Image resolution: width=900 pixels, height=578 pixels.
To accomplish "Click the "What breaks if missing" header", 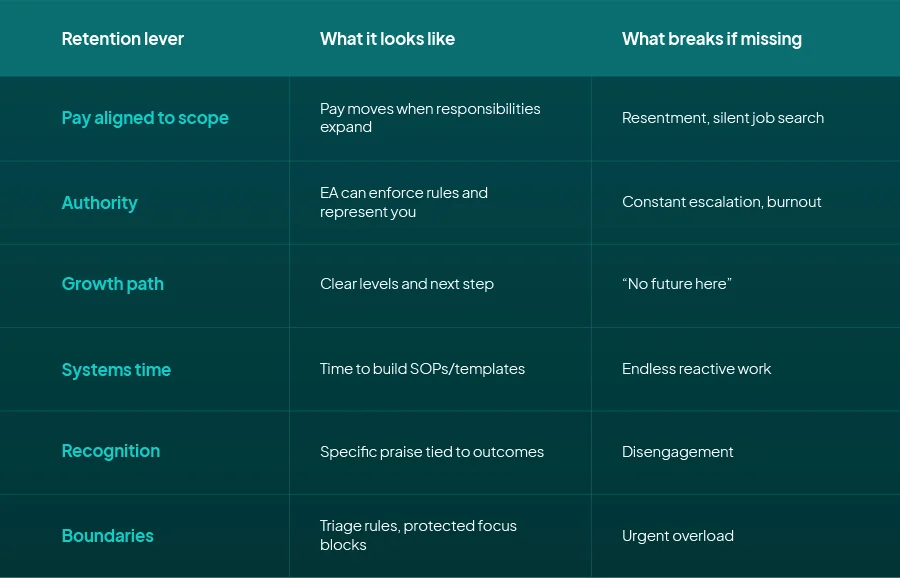I will (x=711, y=39).
